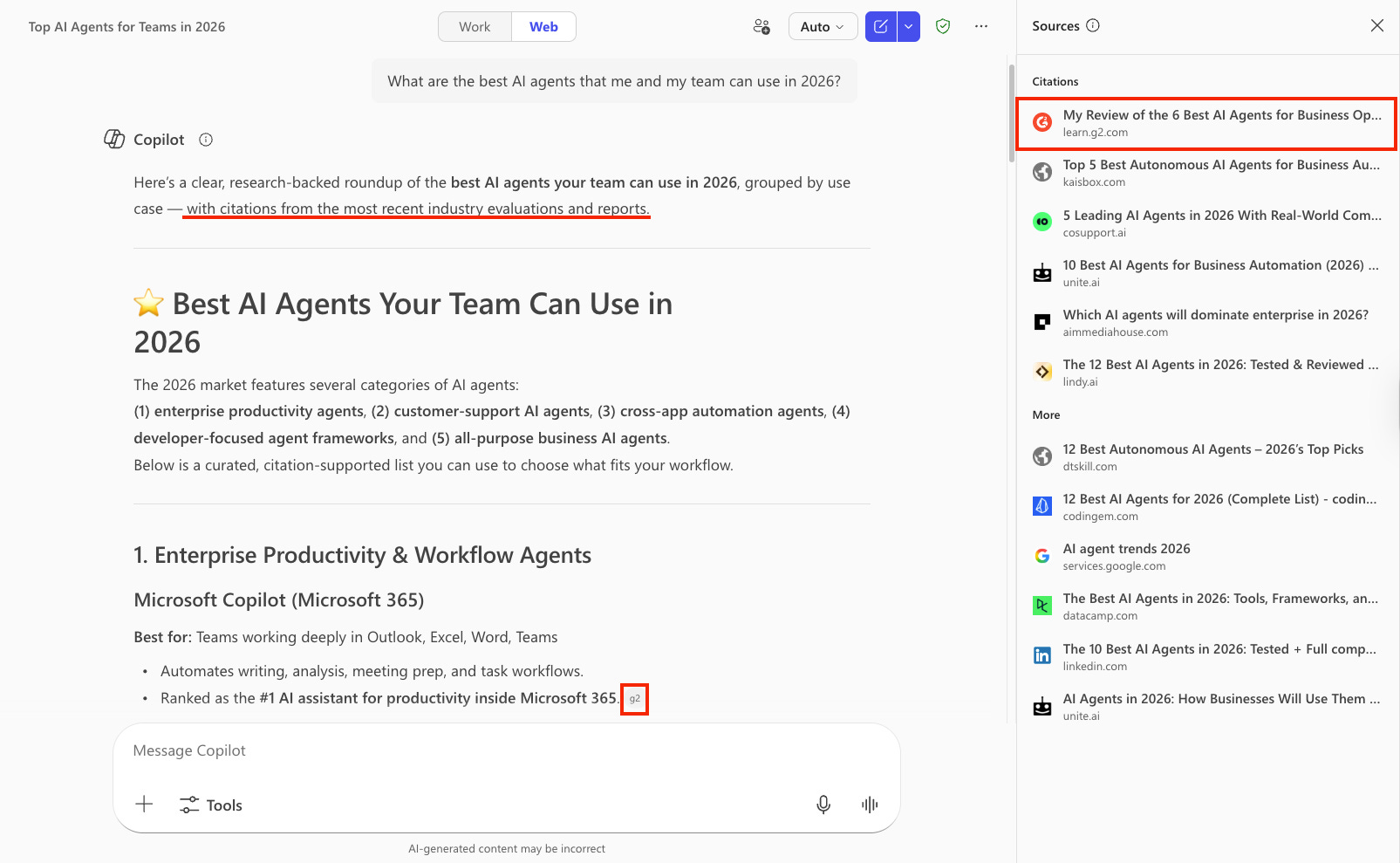Switch to the Work tab

click(x=475, y=27)
